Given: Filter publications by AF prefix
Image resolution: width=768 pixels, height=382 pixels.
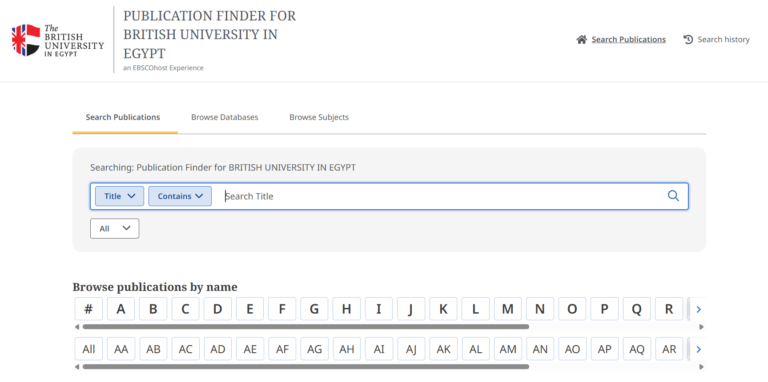Looking at the screenshot, I should coord(282,349).
